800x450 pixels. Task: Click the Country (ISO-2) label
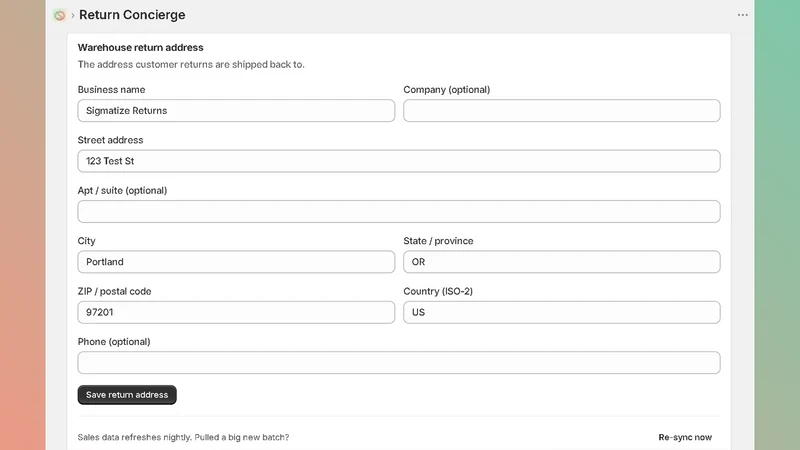[438, 291]
